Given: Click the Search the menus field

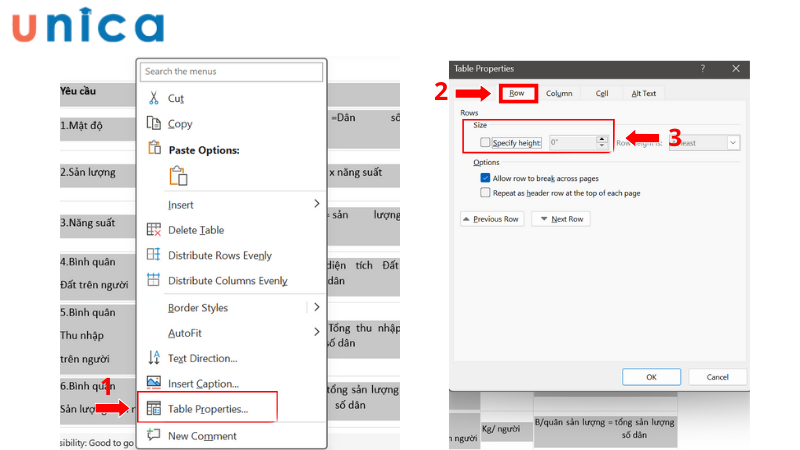Looking at the screenshot, I should point(232,71).
